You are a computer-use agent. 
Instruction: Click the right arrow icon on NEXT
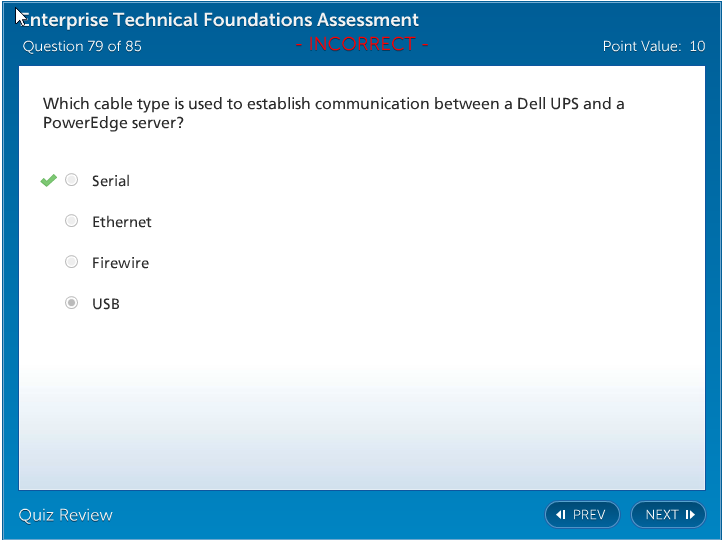coord(690,515)
